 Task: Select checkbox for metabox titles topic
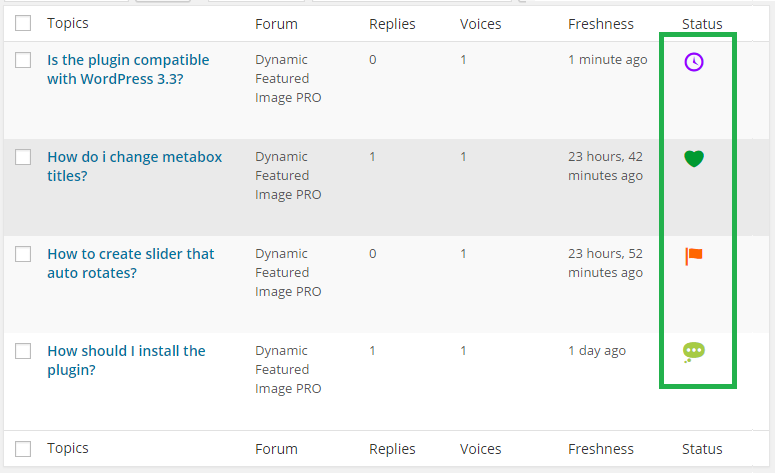coord(23,157)
